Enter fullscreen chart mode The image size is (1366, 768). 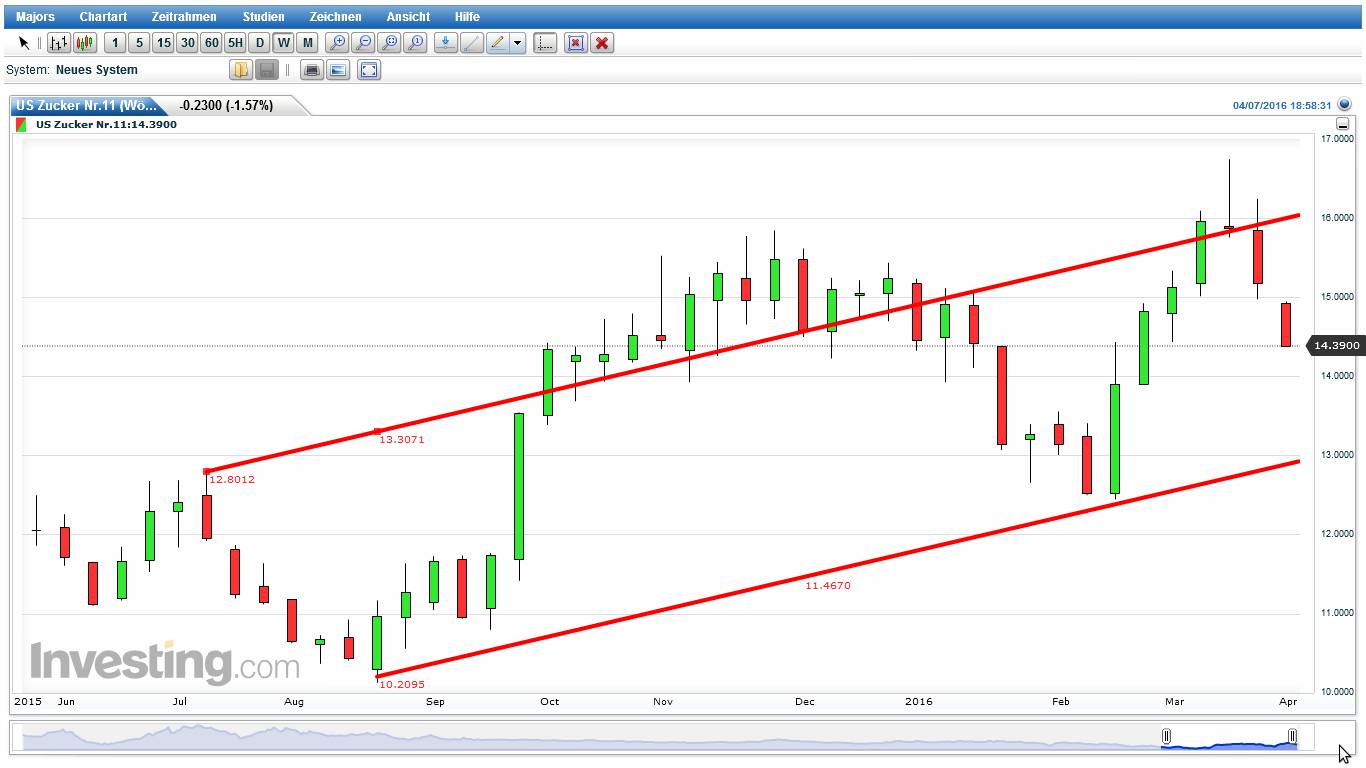369,70
